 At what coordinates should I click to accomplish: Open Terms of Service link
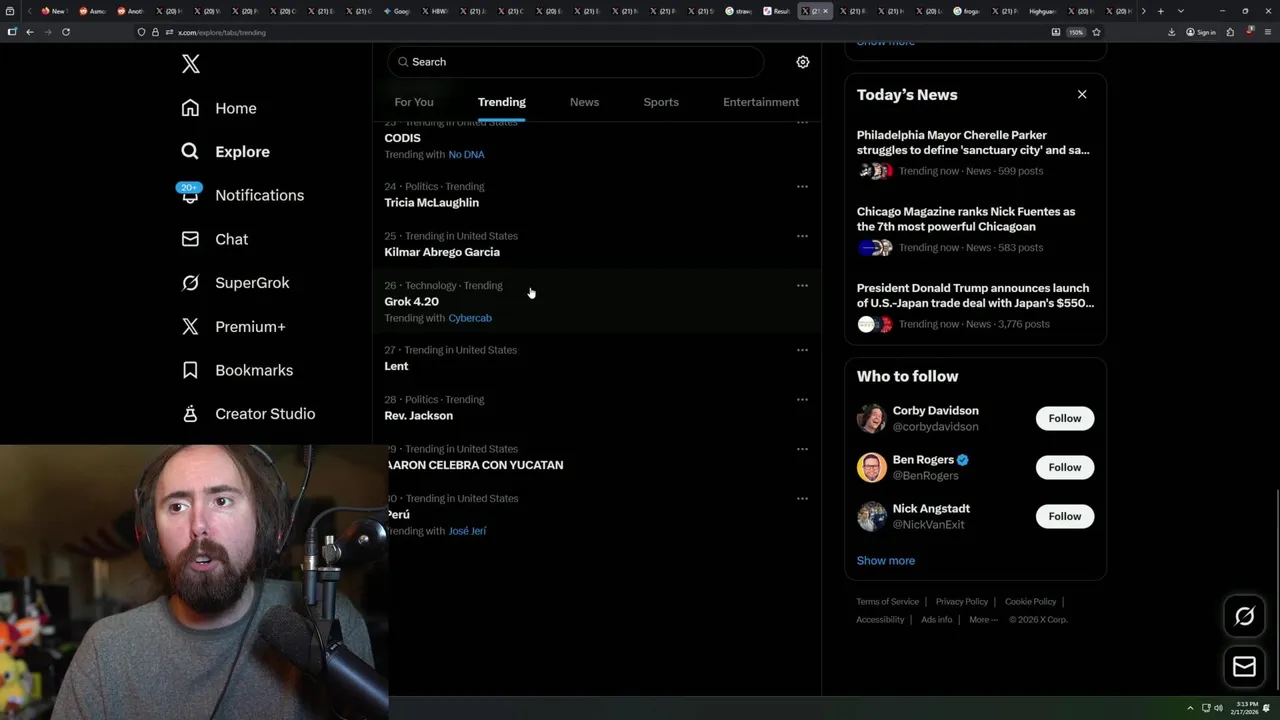tap(887, 602)
